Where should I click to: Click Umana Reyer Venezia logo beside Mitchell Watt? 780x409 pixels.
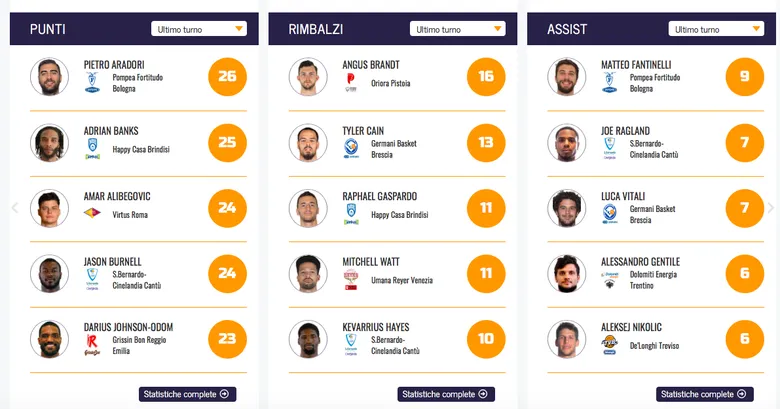pyautogui.click(x=351, y=279)
